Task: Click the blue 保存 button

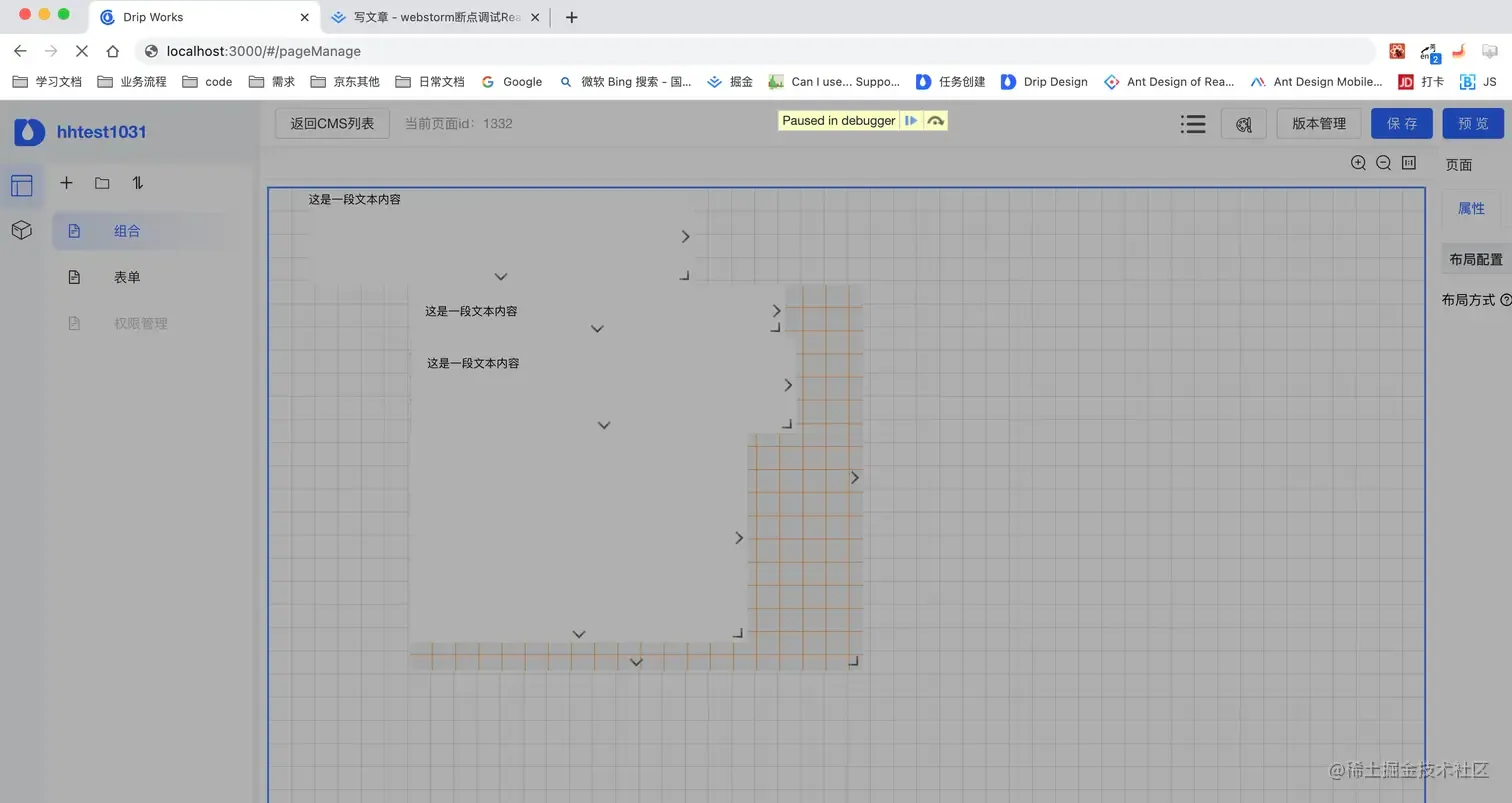Action: click(1402, 124)
